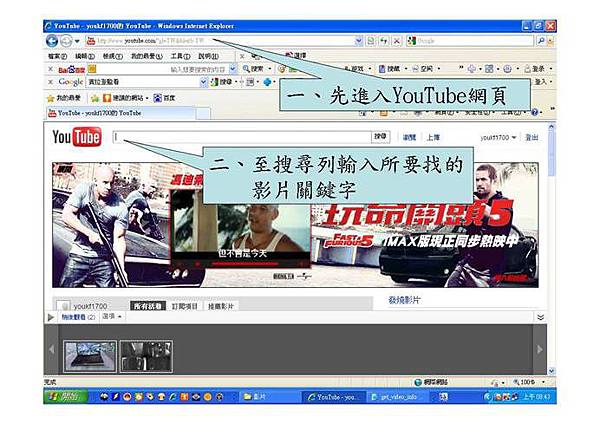Open the recent pages dropdown beside Forward
This screenshot has height=424, width=600.
point(77,41)
